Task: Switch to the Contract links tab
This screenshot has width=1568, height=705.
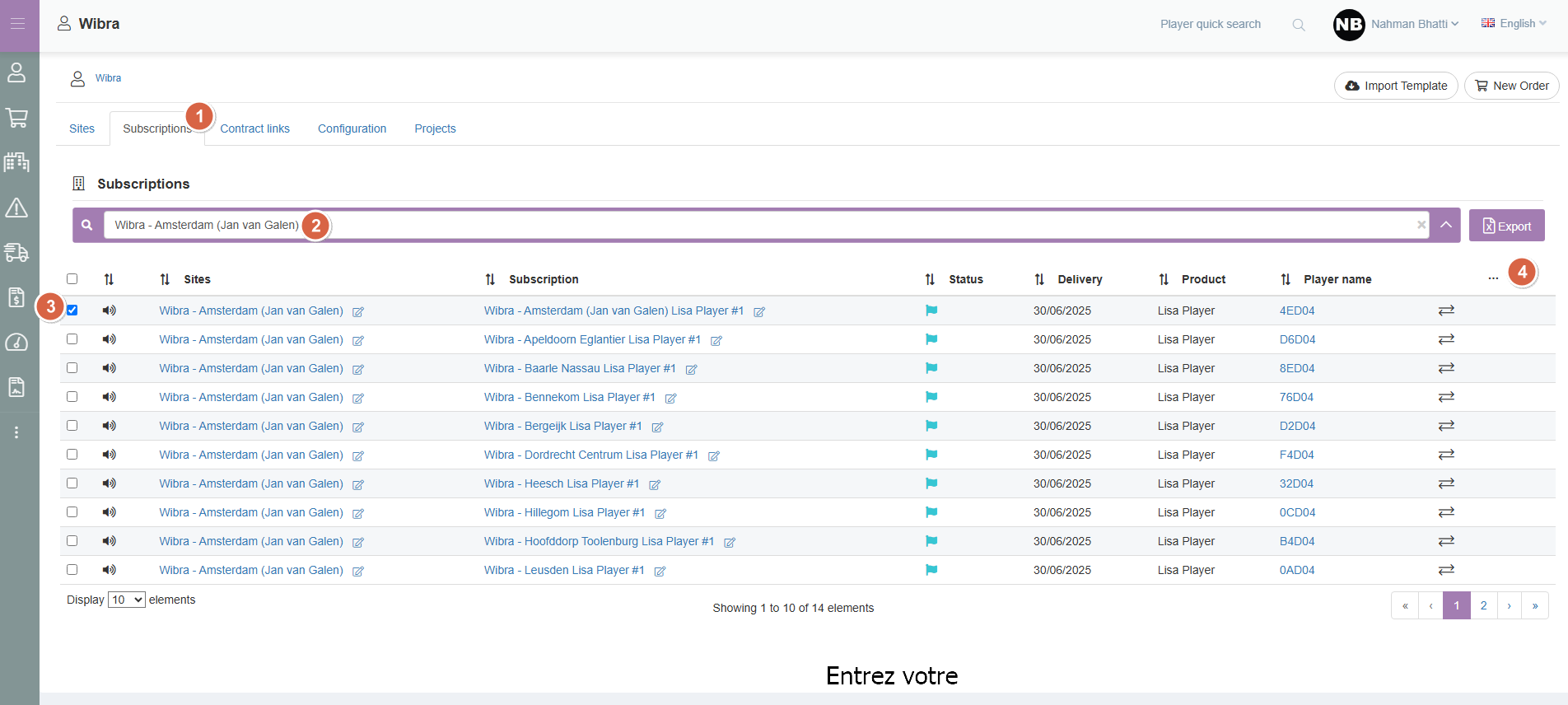Action: tap(255, 128)
